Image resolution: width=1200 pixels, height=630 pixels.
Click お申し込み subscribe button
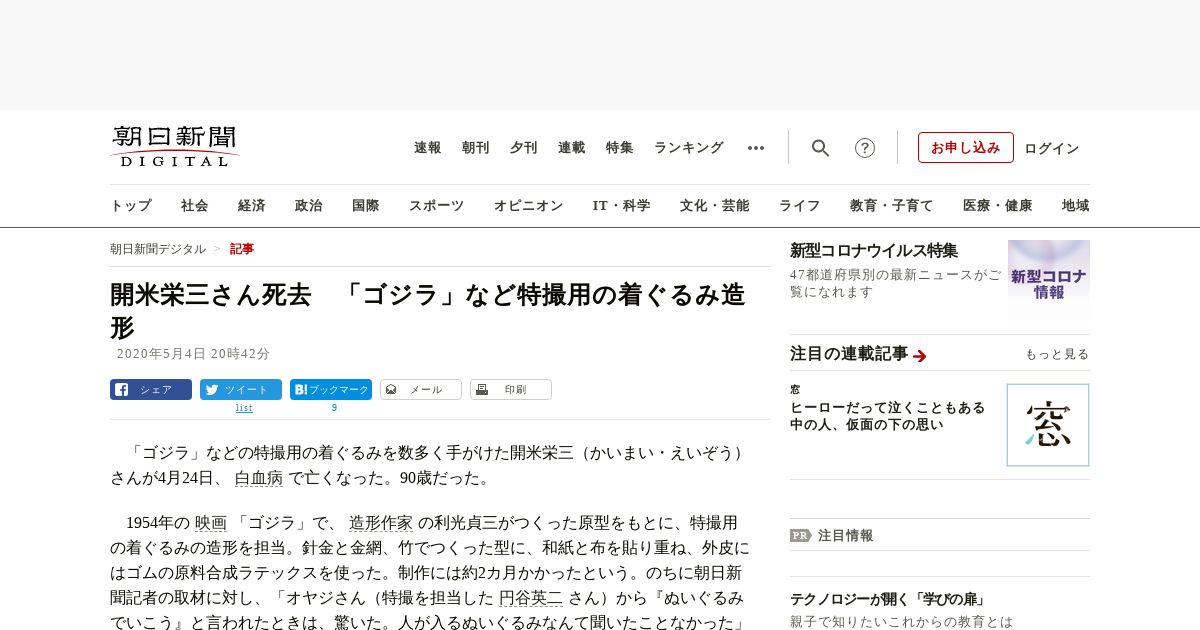[x=966, y=148]
